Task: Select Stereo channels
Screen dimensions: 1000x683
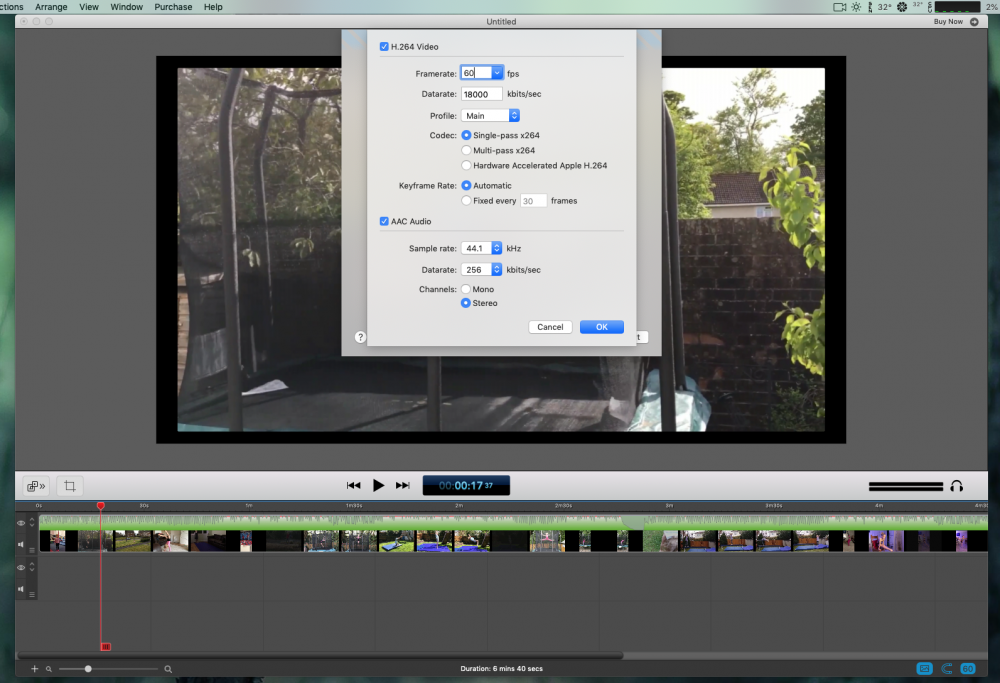Action: point(466,303)
